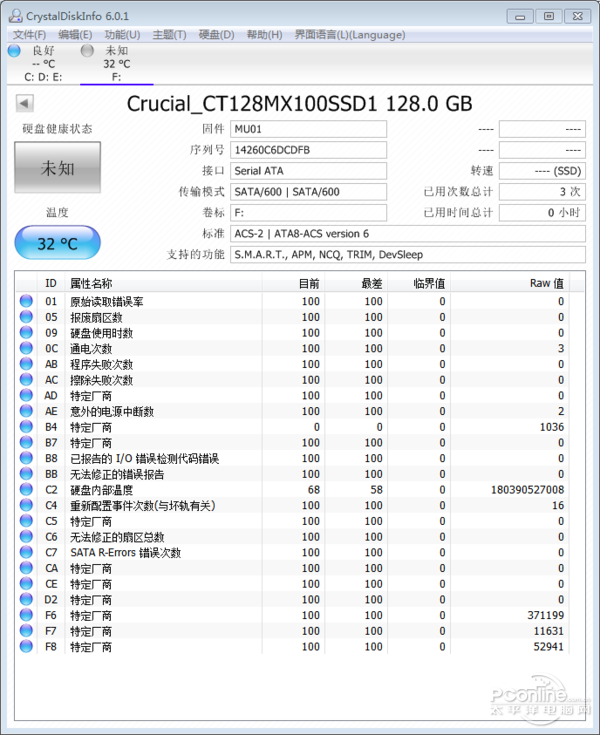
Task: Select the 未知 32 °C F: disk tab
Action: pos(117,63)
